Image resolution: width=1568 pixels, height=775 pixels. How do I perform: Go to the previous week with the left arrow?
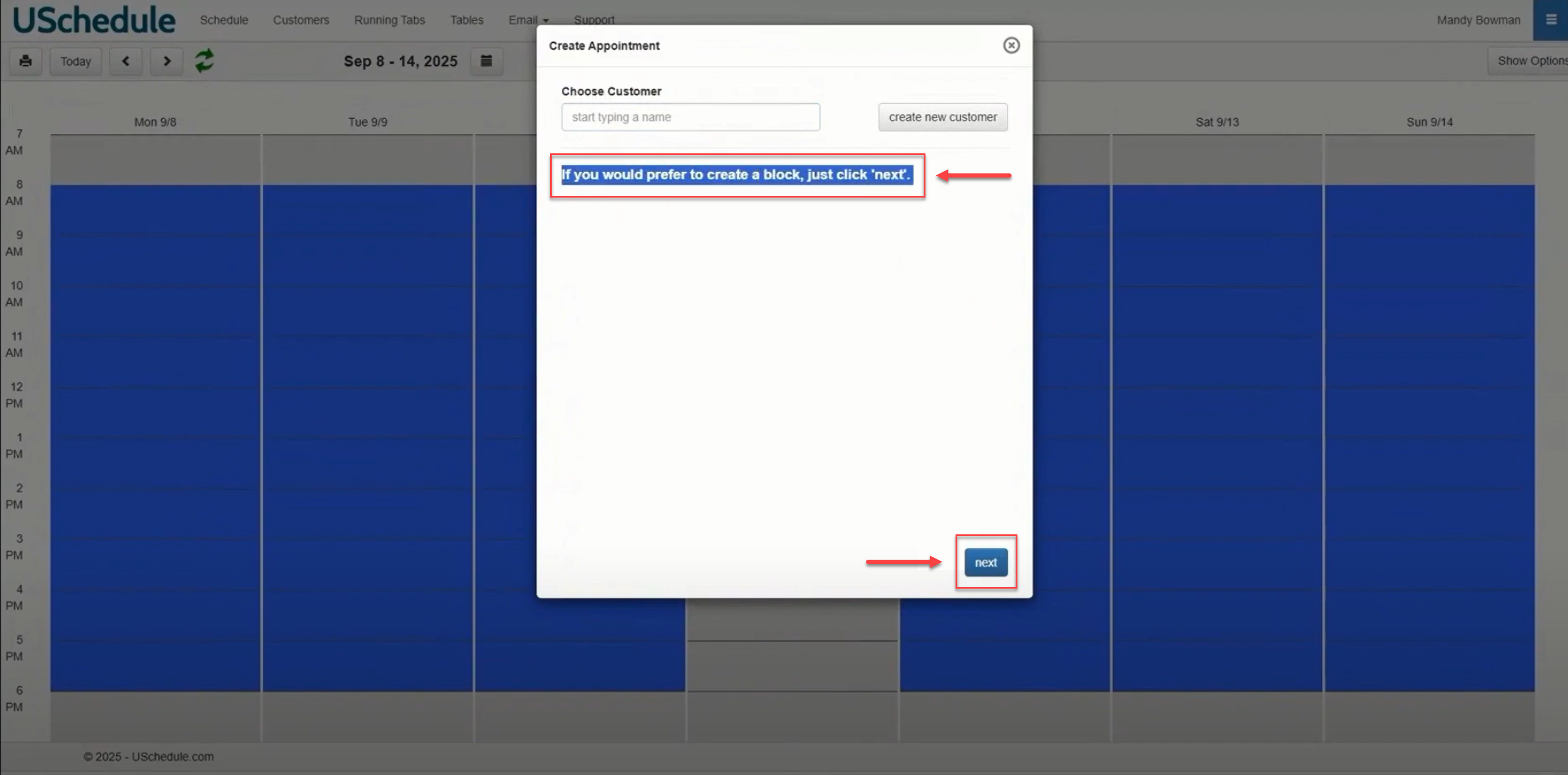tap(126, 61)
